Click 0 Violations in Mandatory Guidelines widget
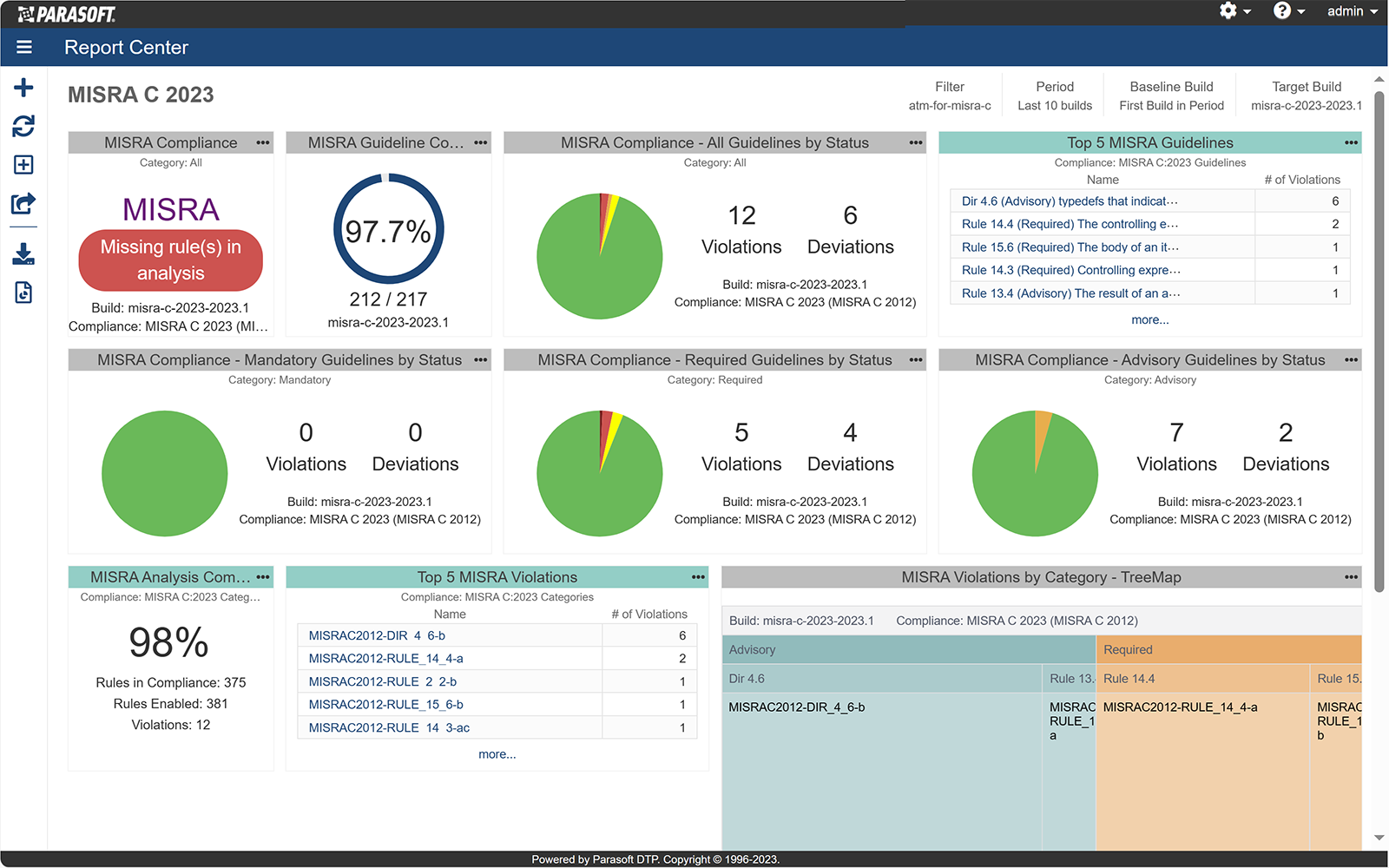 pyautogui.click(x=306, y=447)
